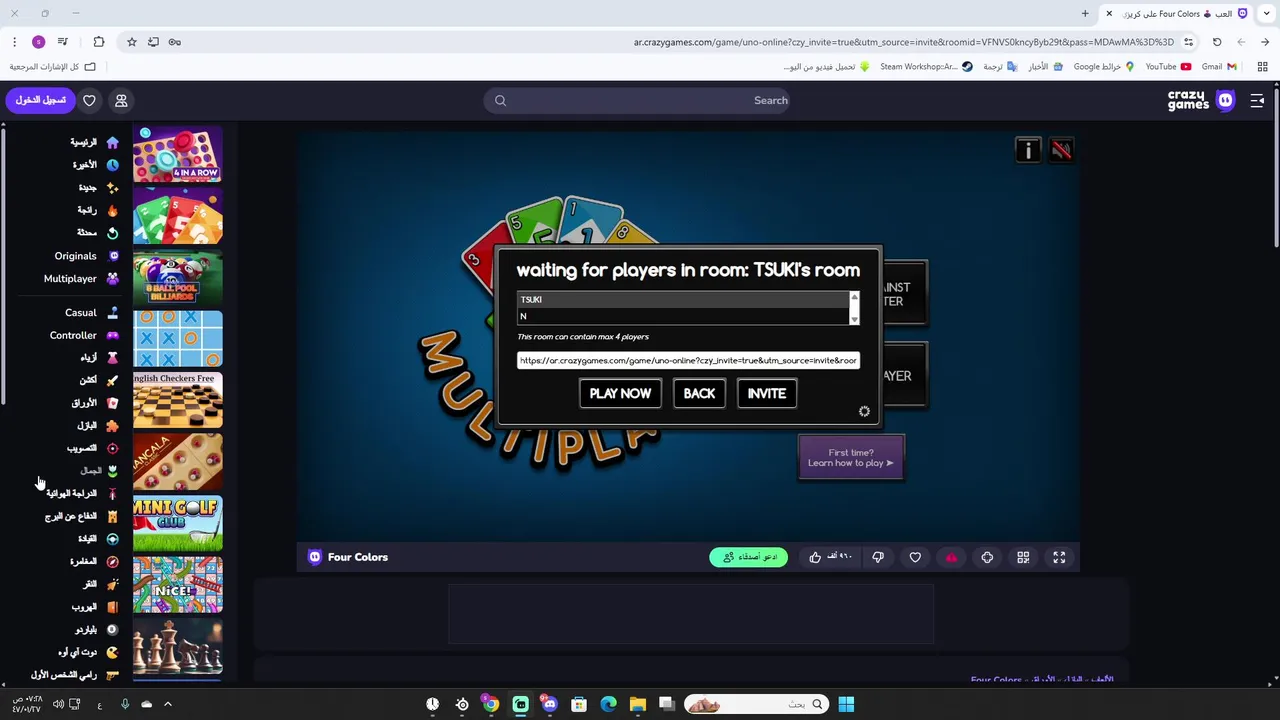Viewport: 1280px width, 720px height.
Task: Bookmark this page with star icon
Action: click(131, 42)
